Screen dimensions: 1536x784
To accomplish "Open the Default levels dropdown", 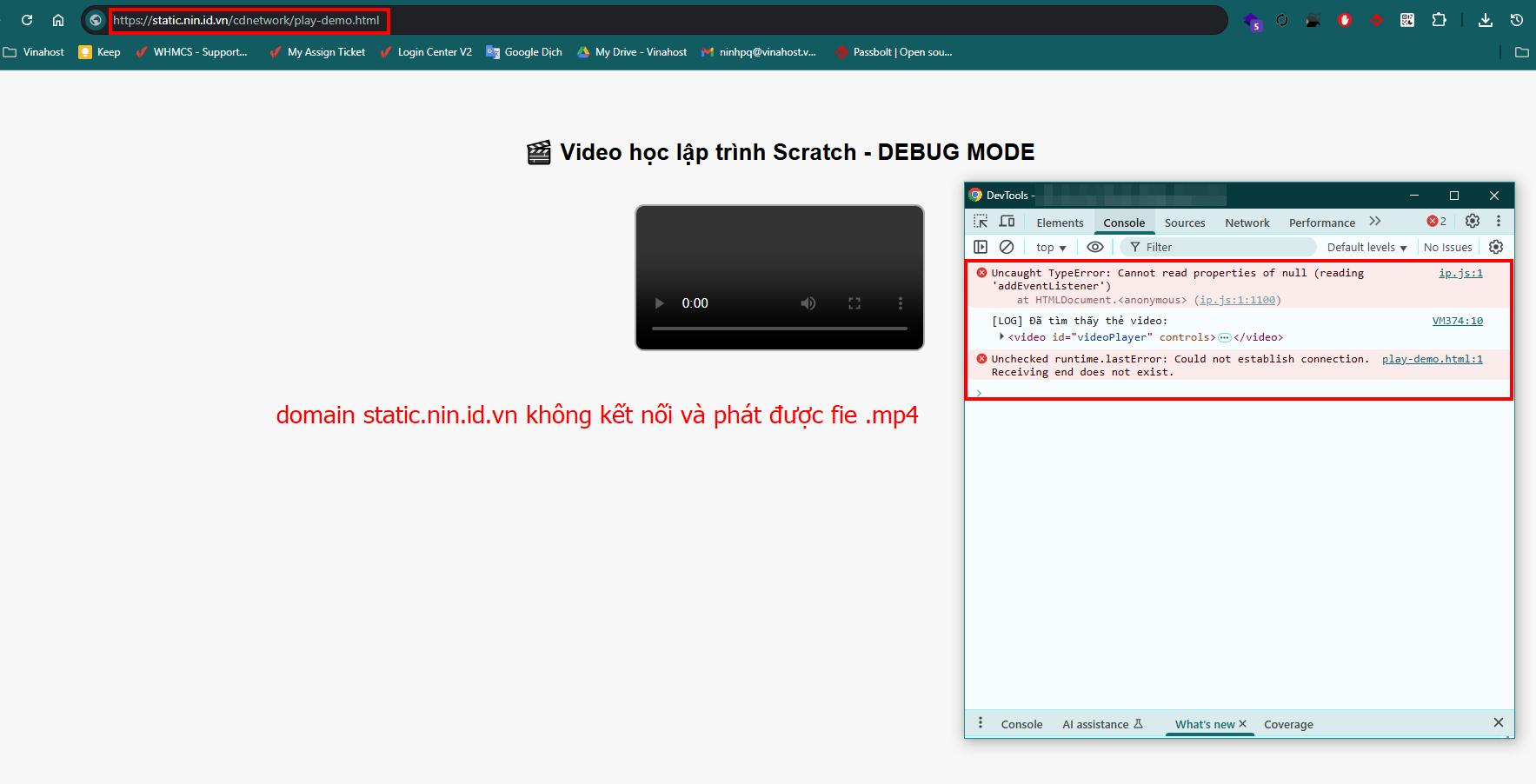I will (1366, 248).
